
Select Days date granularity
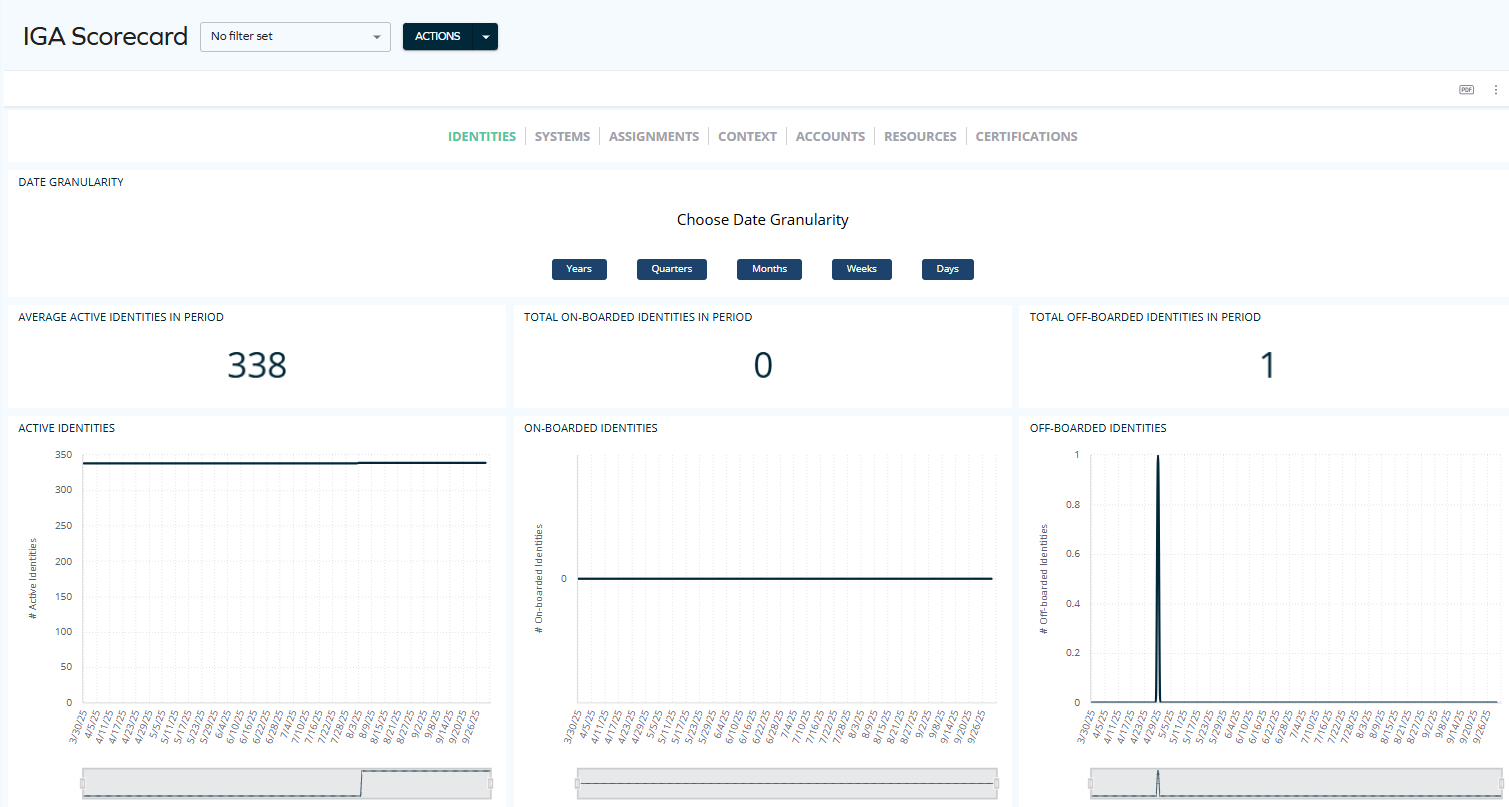click(x=947, y=268)
